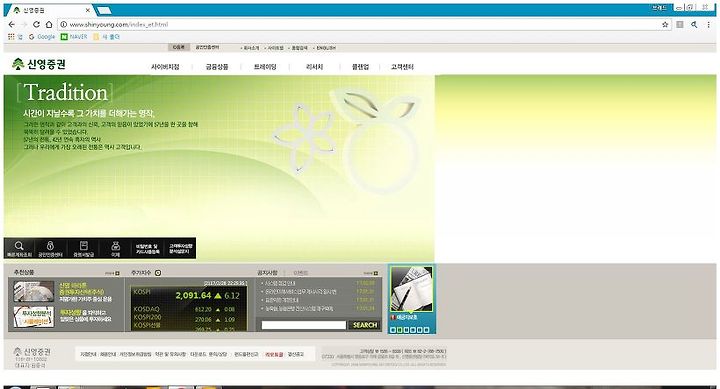
Task: Close the 신영증권 browser tab
Action: pos(88,10)
